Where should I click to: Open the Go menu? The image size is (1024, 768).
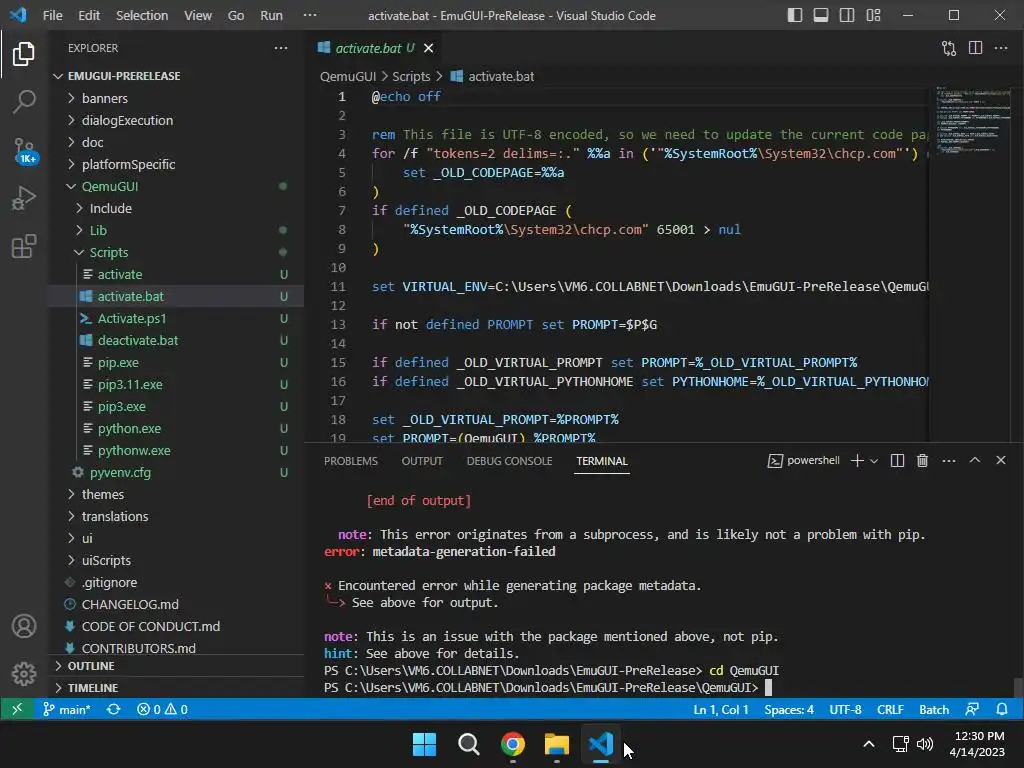[236, 15]
